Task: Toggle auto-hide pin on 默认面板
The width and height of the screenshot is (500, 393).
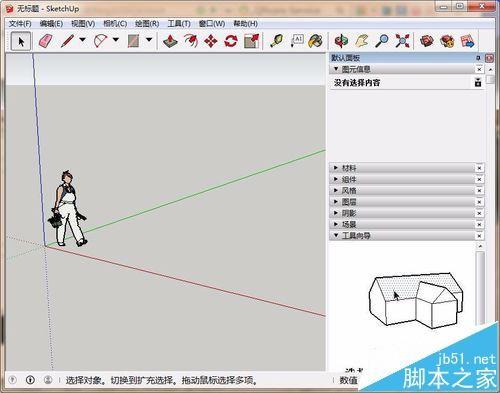Action: point(478,58)
